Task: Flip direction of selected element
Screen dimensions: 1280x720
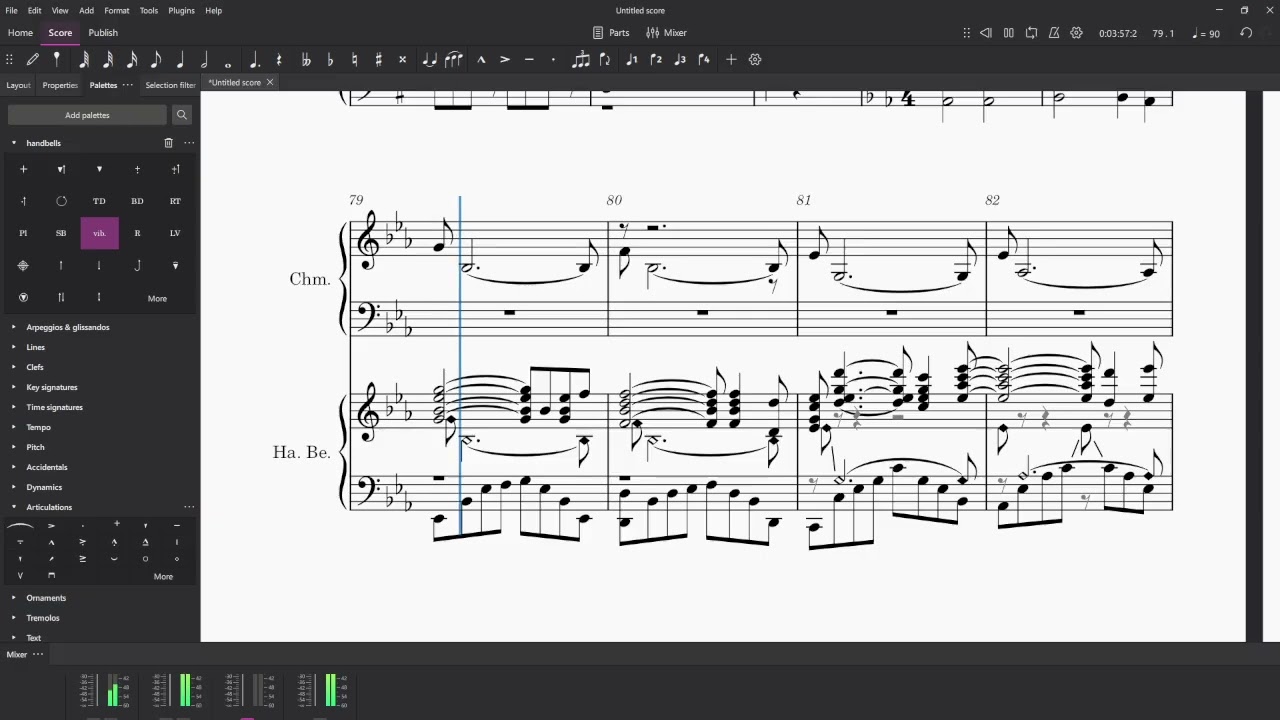Action: coord(605,60)
